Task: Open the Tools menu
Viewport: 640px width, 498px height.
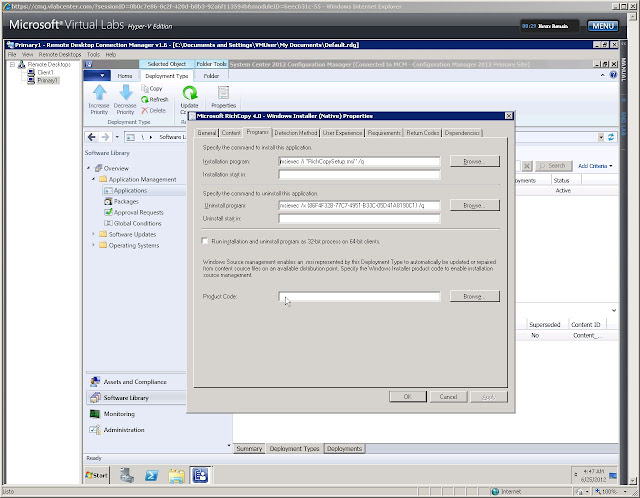Action: tap(93, 54)
